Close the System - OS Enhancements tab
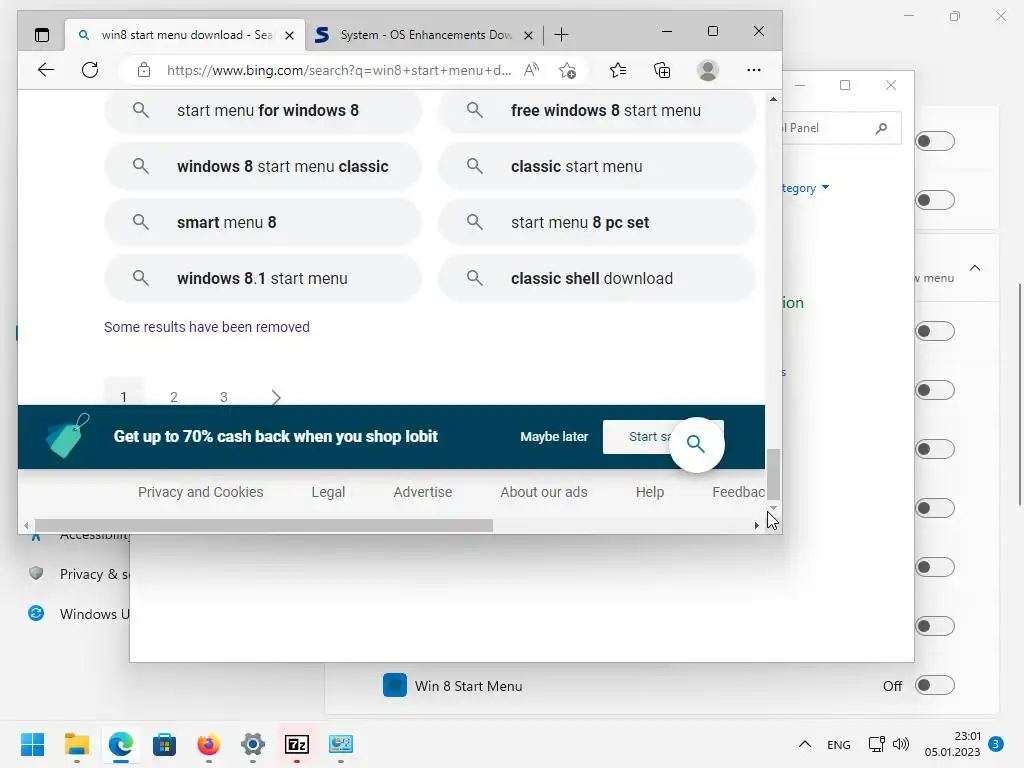Image resolution: width=1024 pixels, height=768 pixels. pyautogui.click(x=528, y=35)
